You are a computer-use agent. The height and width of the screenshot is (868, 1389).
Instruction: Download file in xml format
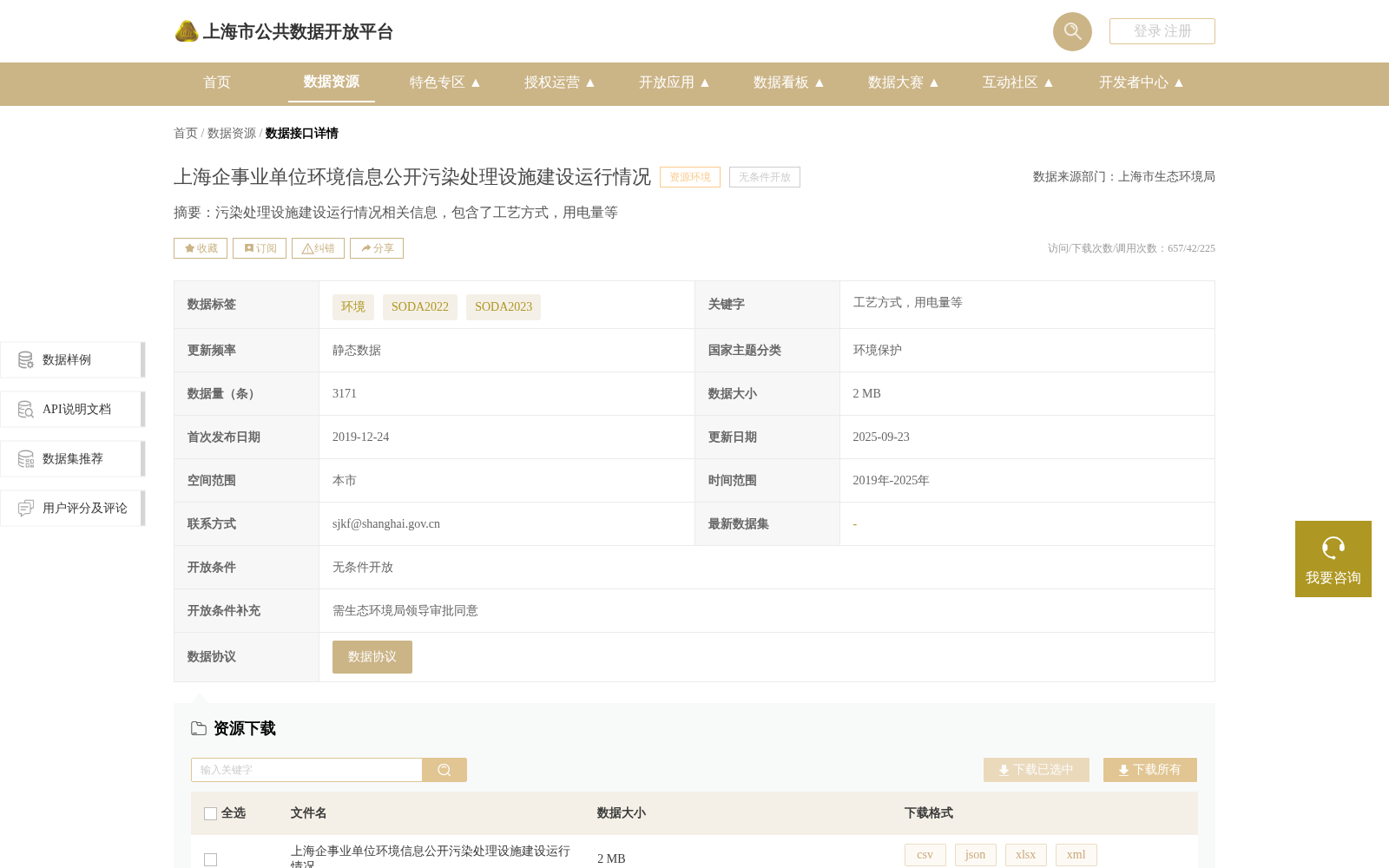point(1076,855)
